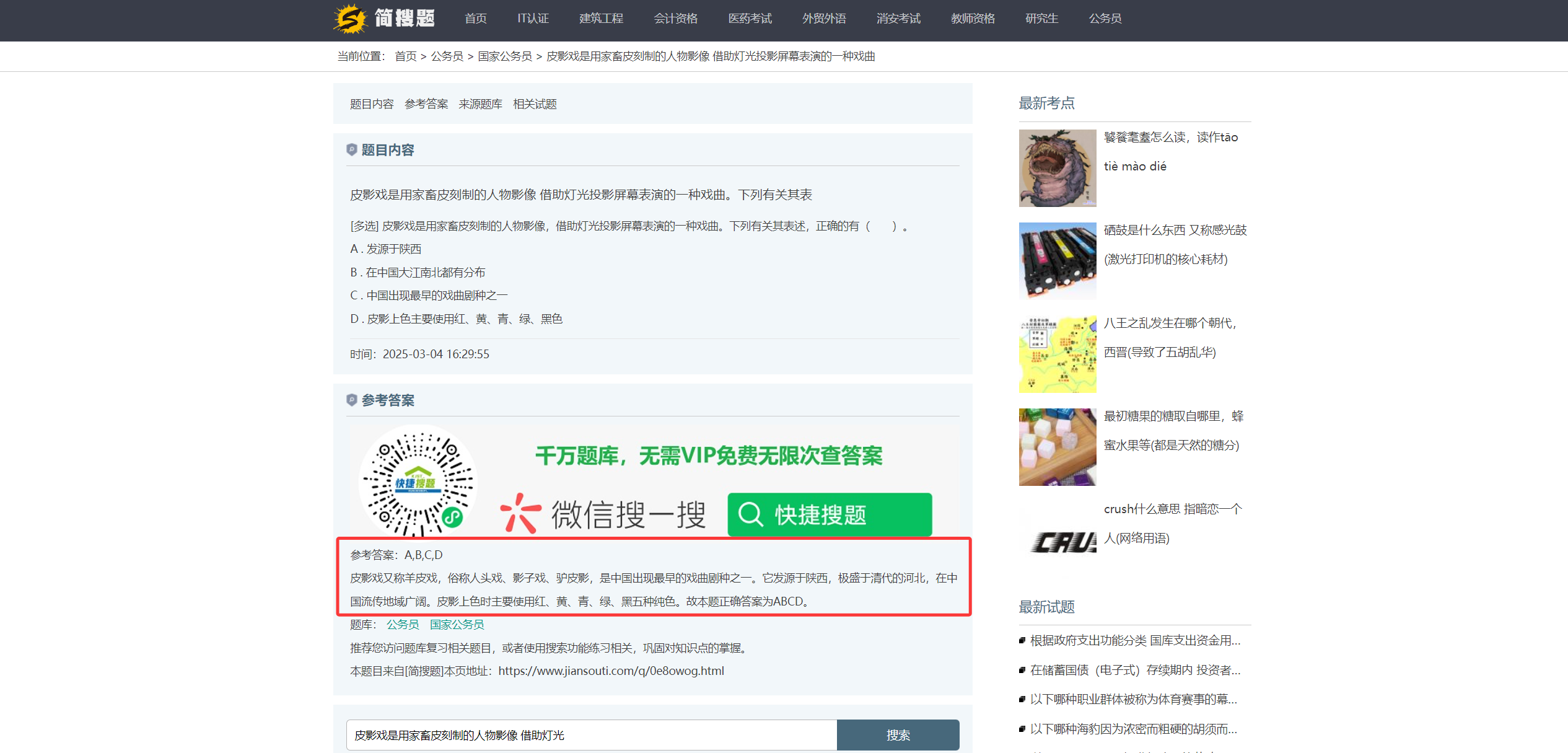Open the 参考答案 tab in question header
Image resolution: width=1568 pixels, height=753 pixels.
point(426,103)
